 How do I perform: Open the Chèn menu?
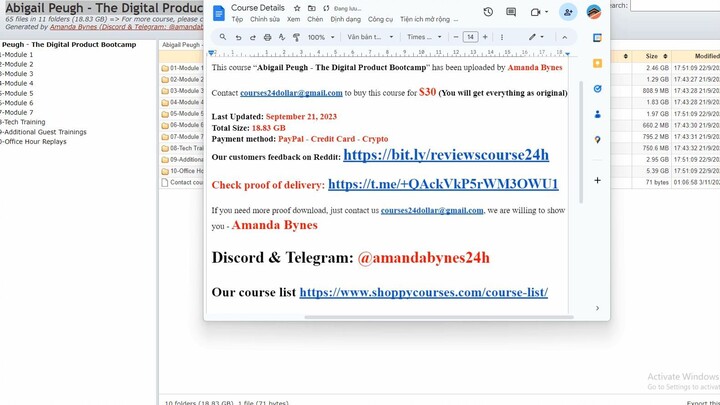315,19
